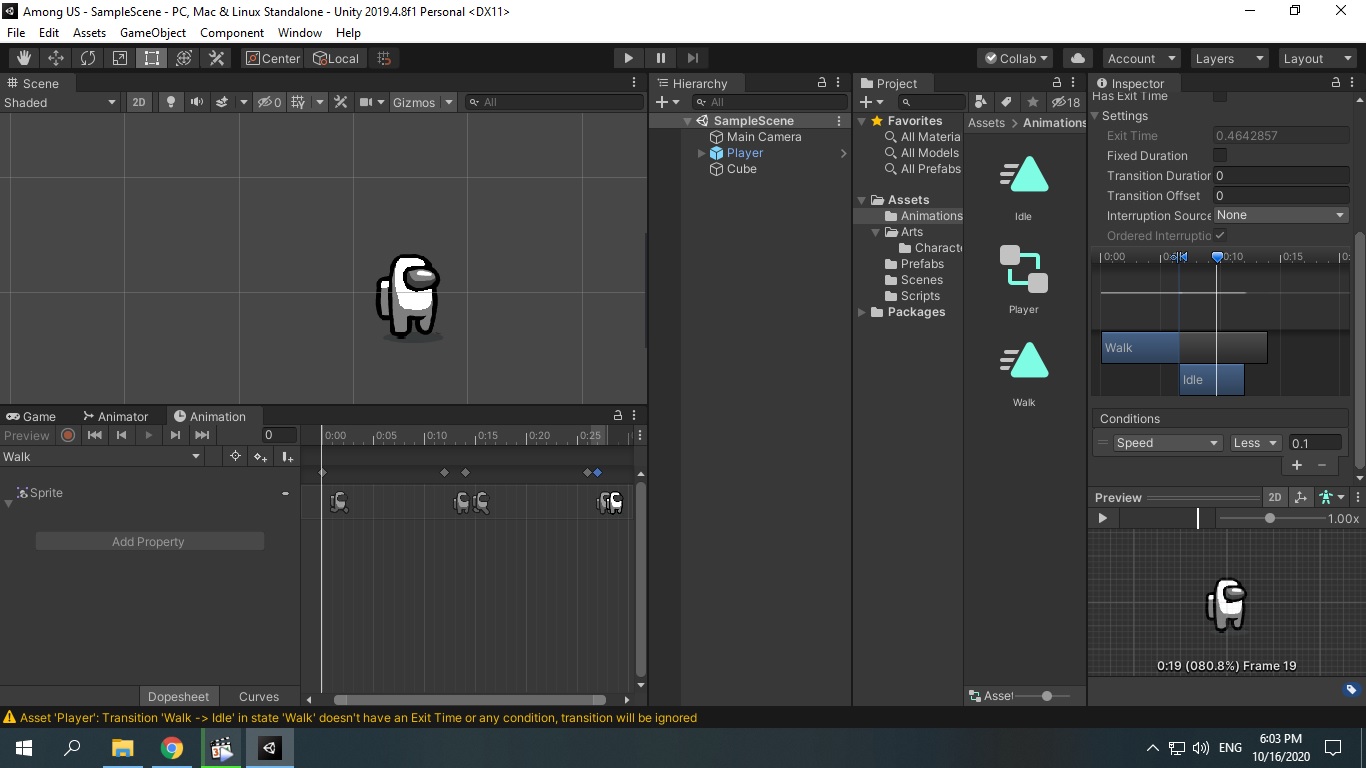Switch to Curves view
Screen dimensions: 1366x768
point(259,696)
